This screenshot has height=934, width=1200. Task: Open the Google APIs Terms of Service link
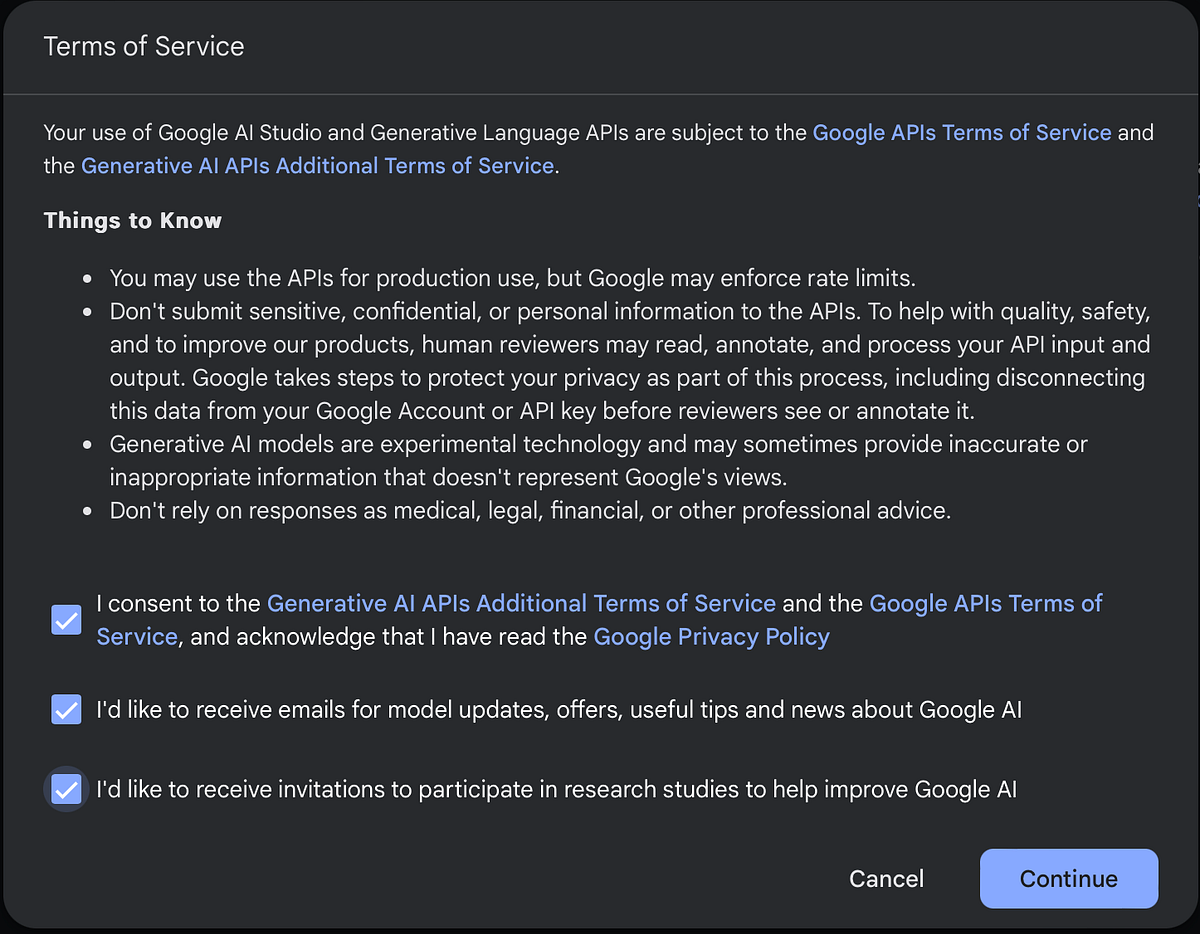point(962,132)
